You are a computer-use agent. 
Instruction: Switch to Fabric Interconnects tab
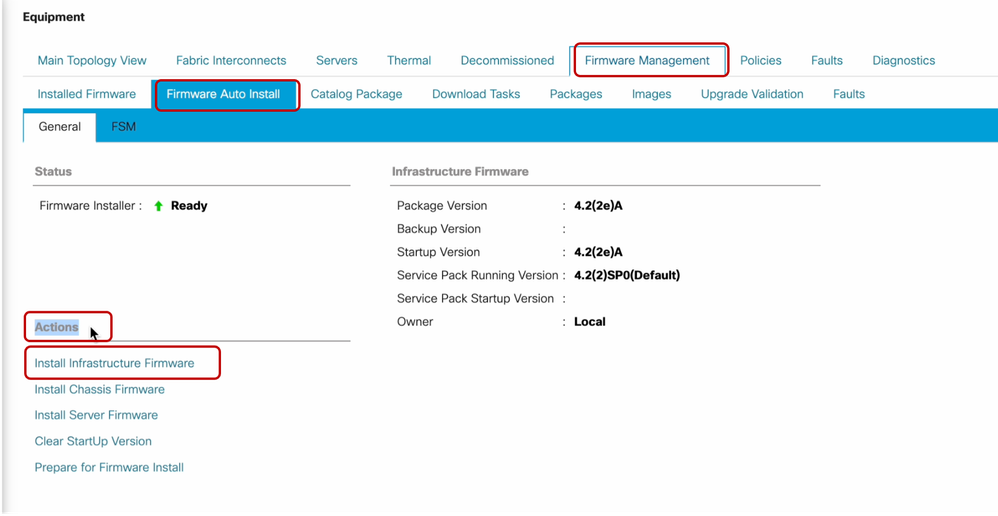231,60
